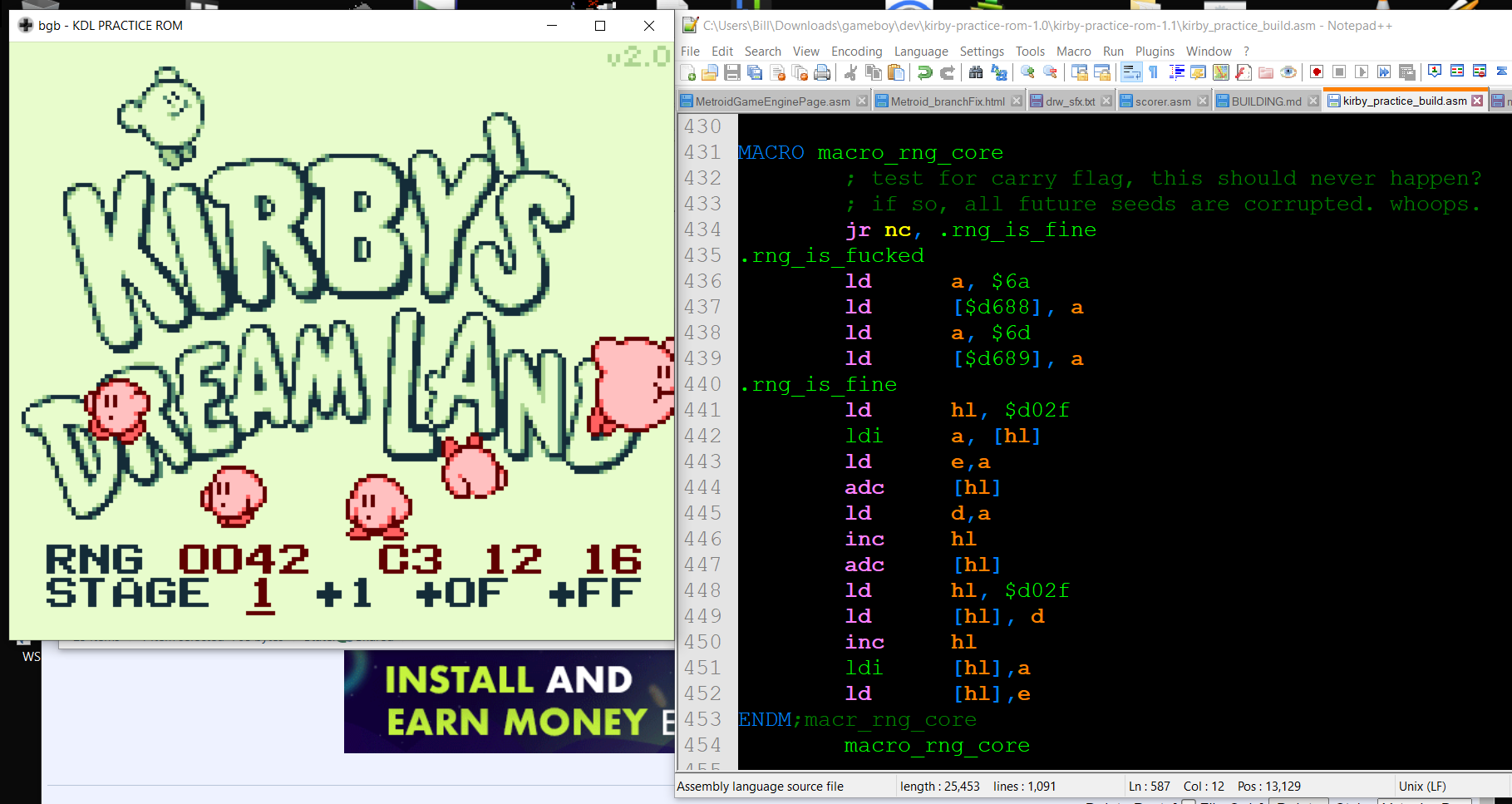Toggle Show All Characters pilcrow button
The image size is (1512, 804).
coord(1154,73)
